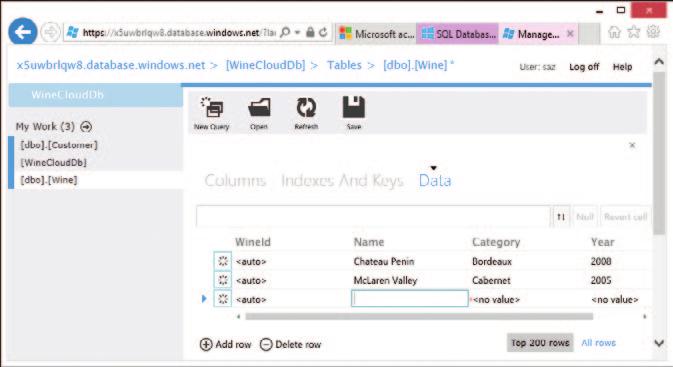Click the Cabernet category cell
Screen dimensions: 673x367
[x=491, y=281]
